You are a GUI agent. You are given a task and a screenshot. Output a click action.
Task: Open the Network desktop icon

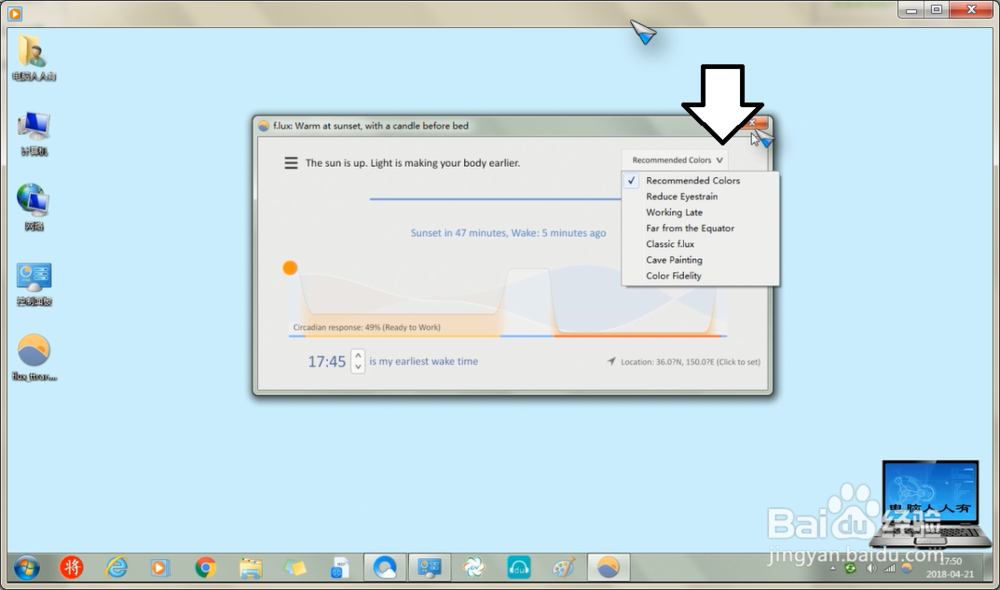[x=34, y=208]
